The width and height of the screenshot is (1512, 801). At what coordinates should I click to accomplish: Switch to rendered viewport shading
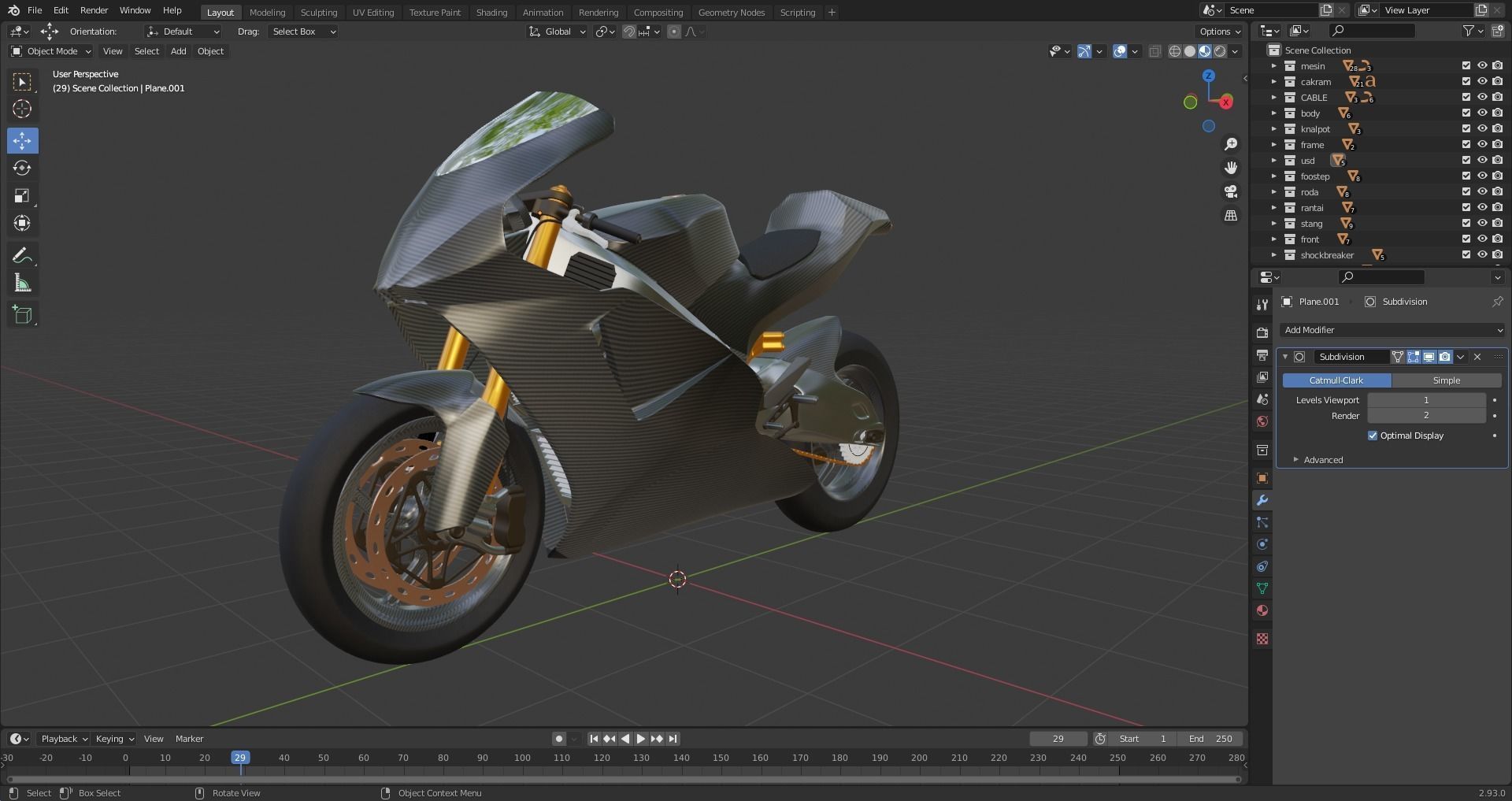[x=1220, y=51]
